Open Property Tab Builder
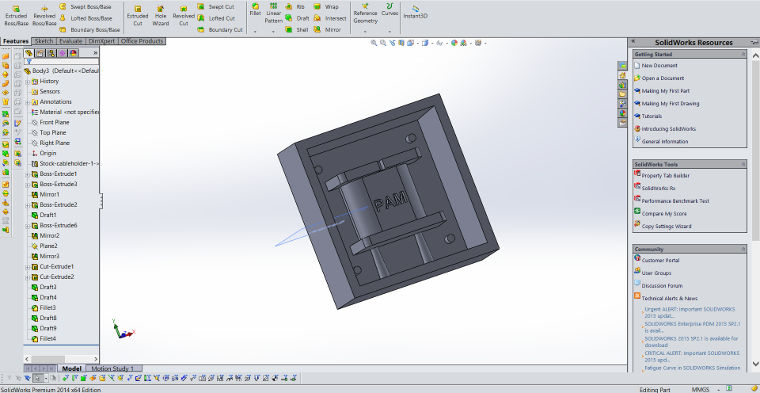The image size is (760, 393). click(665, 175)
